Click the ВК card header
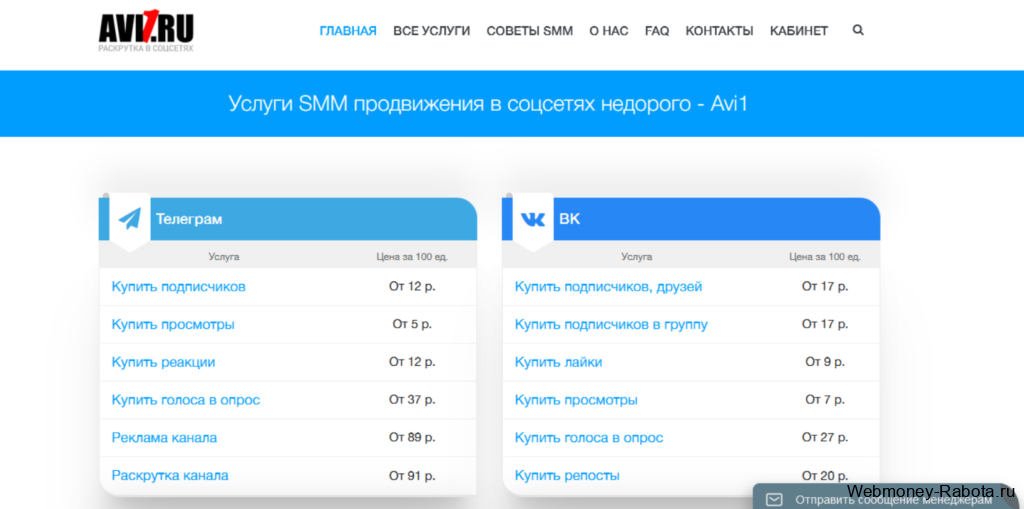 point(691,219)
